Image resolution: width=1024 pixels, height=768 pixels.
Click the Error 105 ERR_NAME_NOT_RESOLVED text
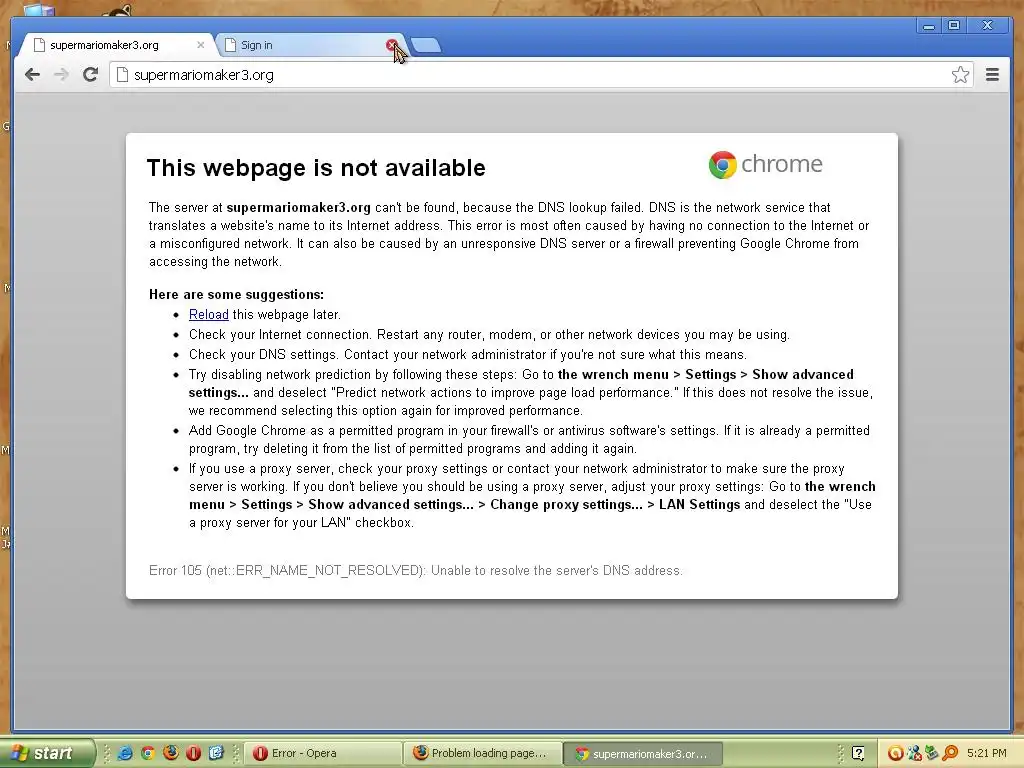[415, 570]
